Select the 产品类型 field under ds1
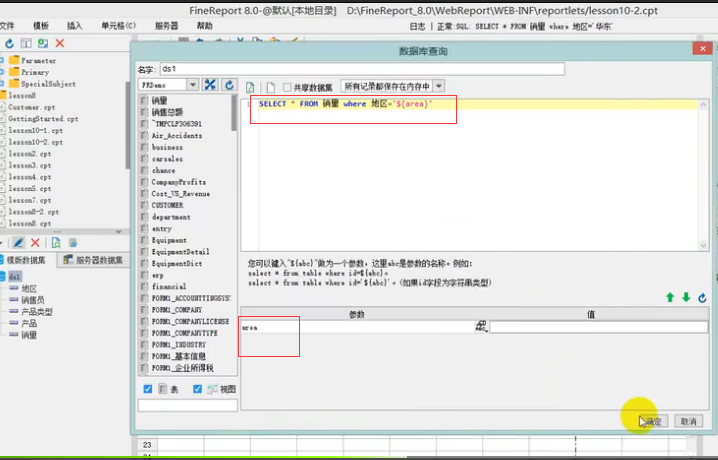Image resolution: width=718 pixels, height=460 pixels. (37, 312)
